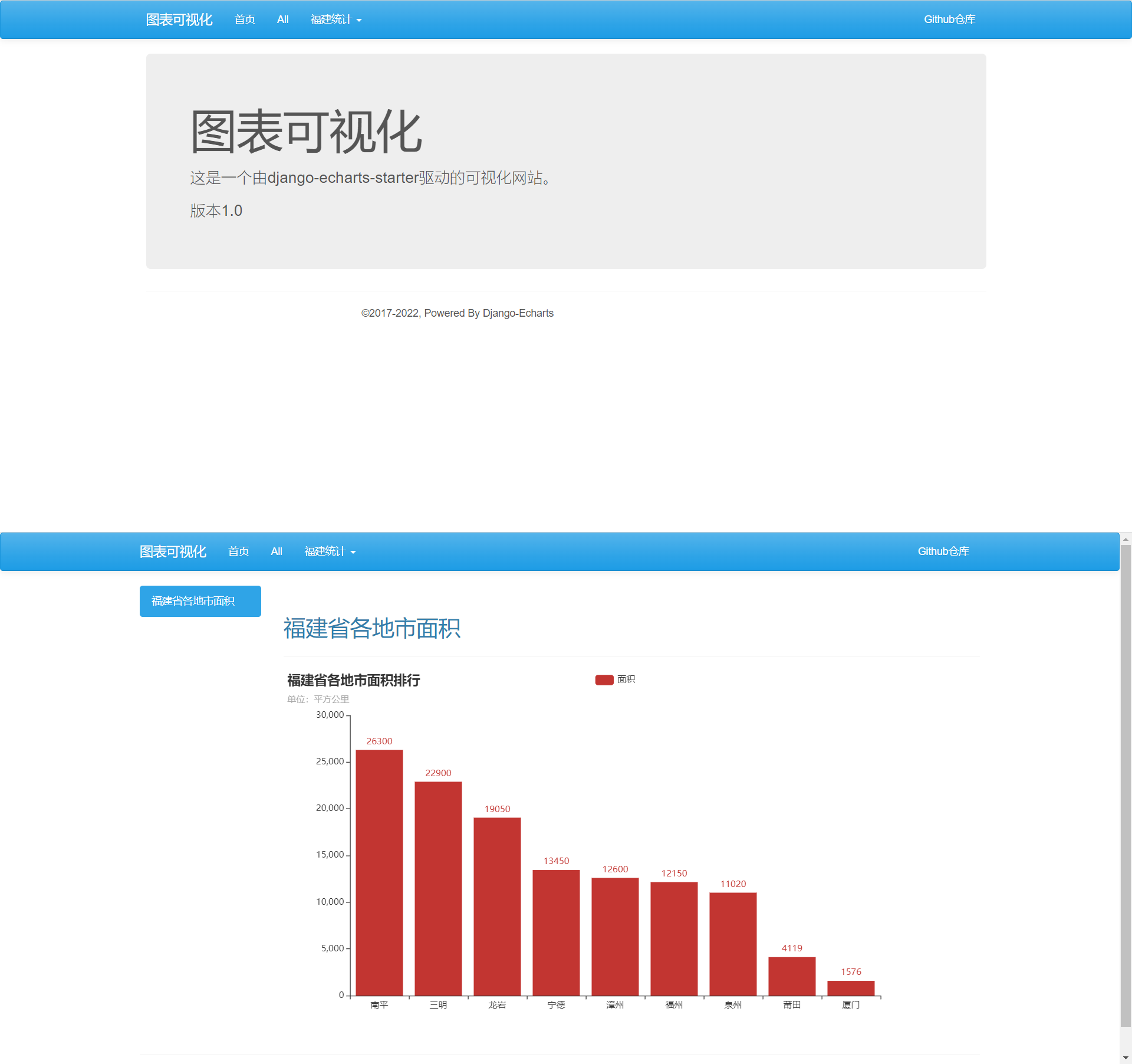Expand 福建统计 dropdown in top navbar
This screenshot has height=1064, width=1132.
point(336,19)
